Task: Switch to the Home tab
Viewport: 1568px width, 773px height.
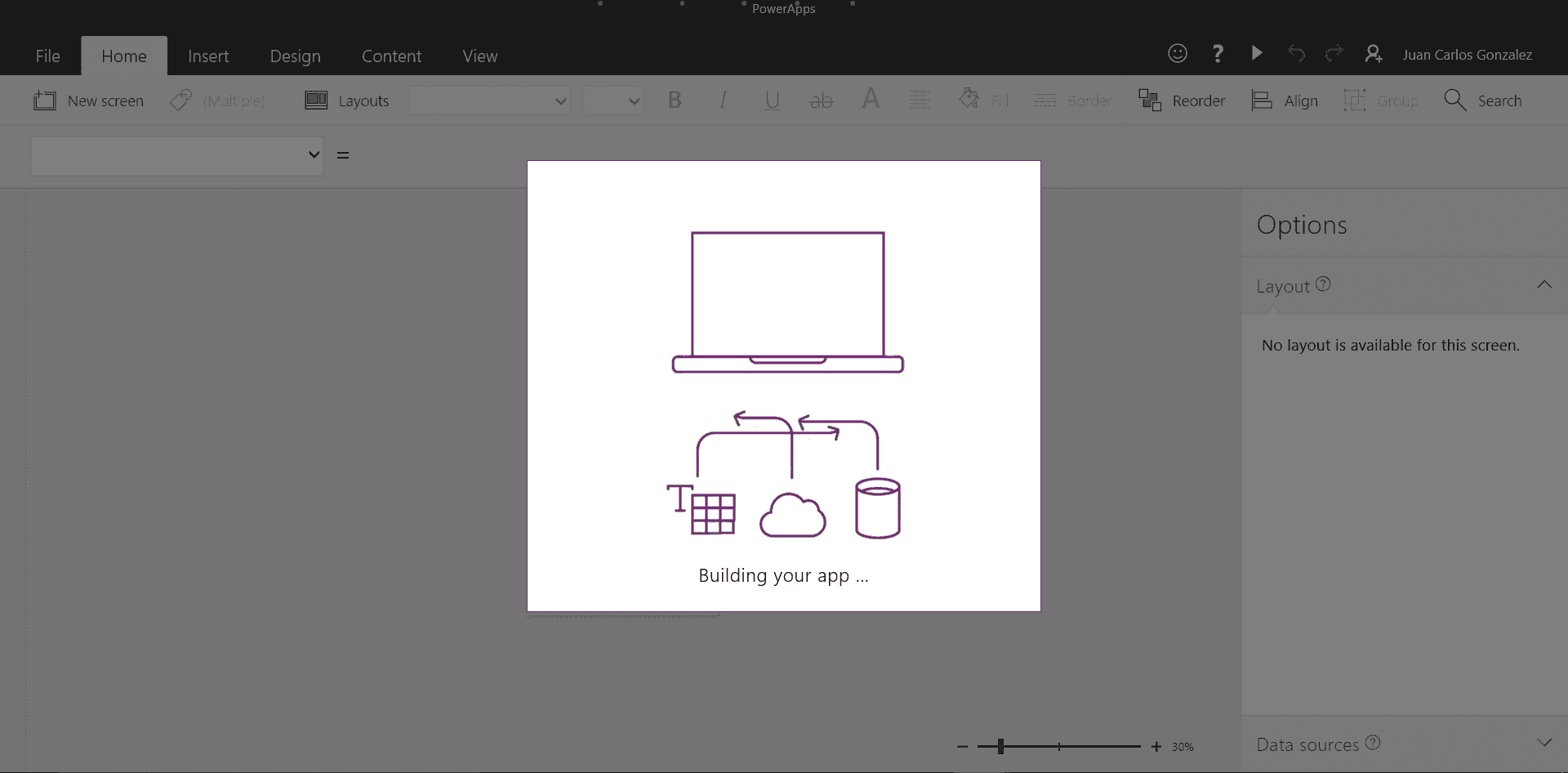Action: 124,56
